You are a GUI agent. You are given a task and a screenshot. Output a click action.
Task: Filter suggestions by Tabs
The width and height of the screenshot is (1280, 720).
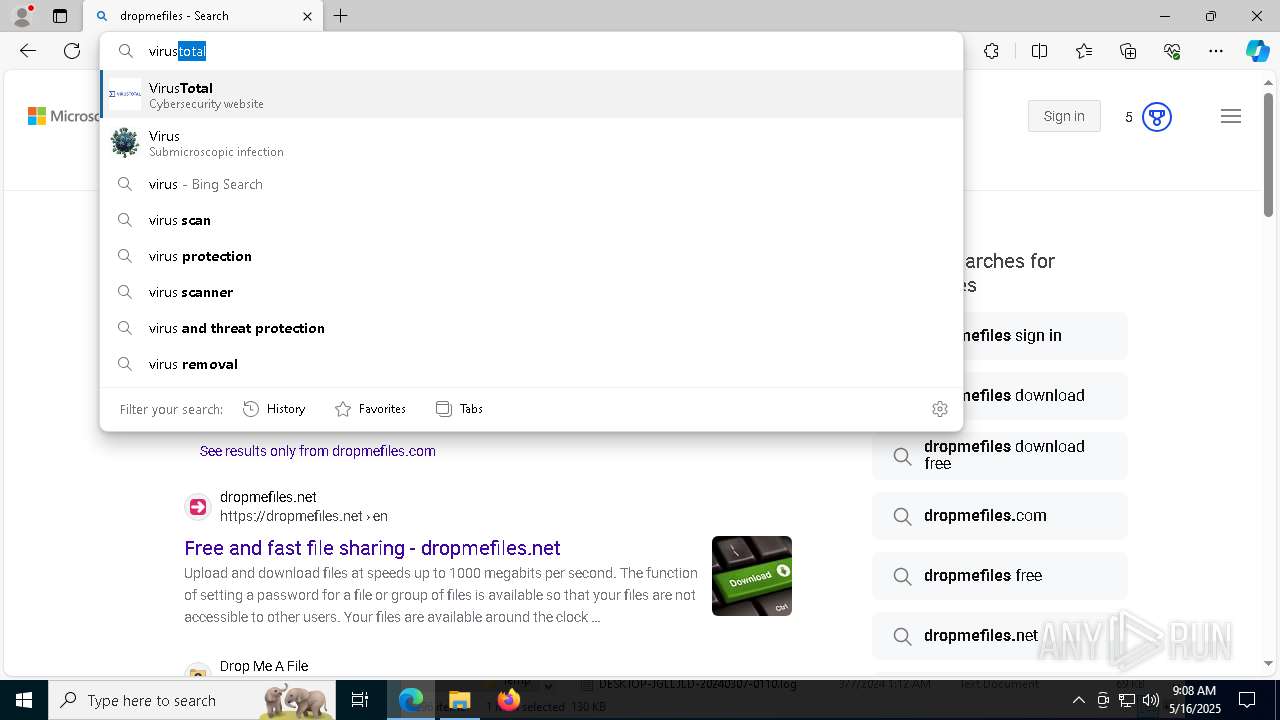pyautogui.click(x=459, y=408)
